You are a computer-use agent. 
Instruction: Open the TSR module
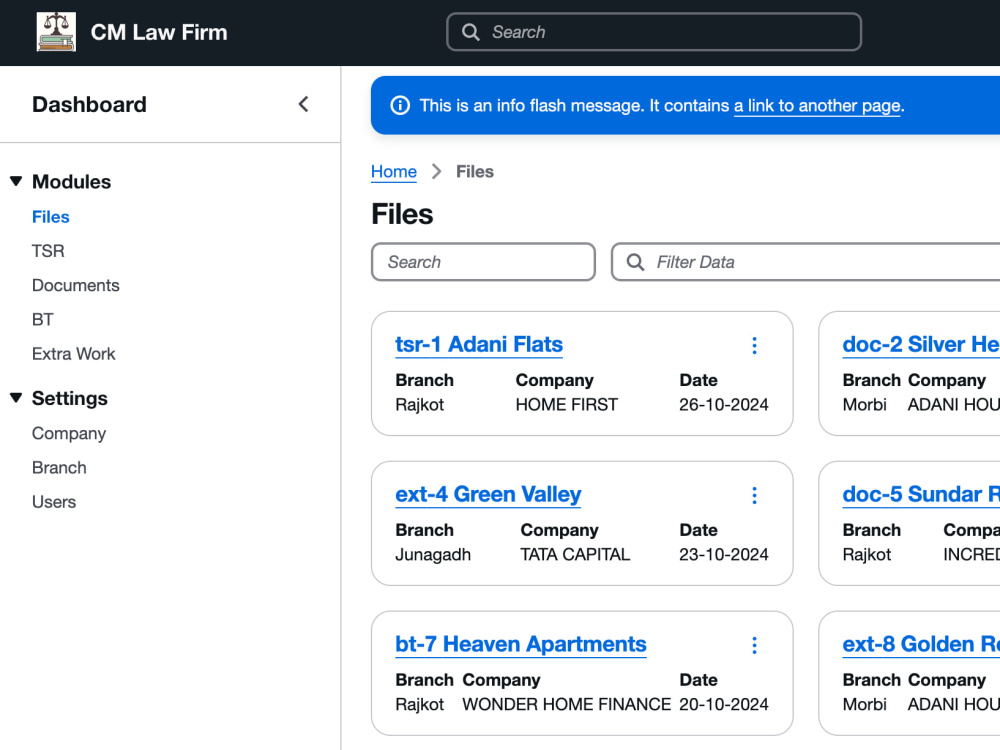pos(48,251)
